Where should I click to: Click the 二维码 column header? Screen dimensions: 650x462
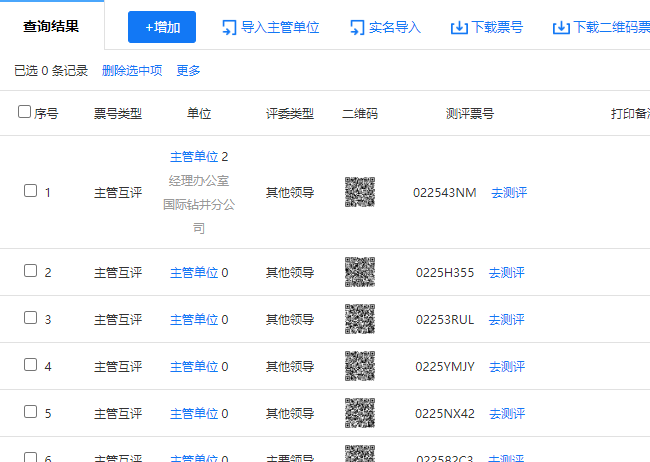pyautogui.click(x=360, y=113)
